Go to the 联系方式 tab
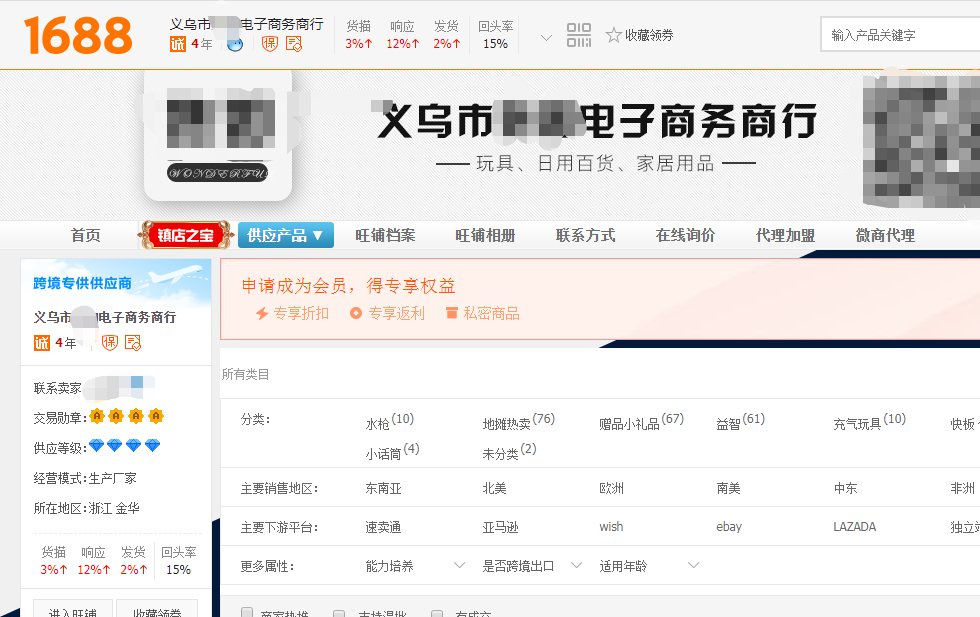 pos(585,235)
